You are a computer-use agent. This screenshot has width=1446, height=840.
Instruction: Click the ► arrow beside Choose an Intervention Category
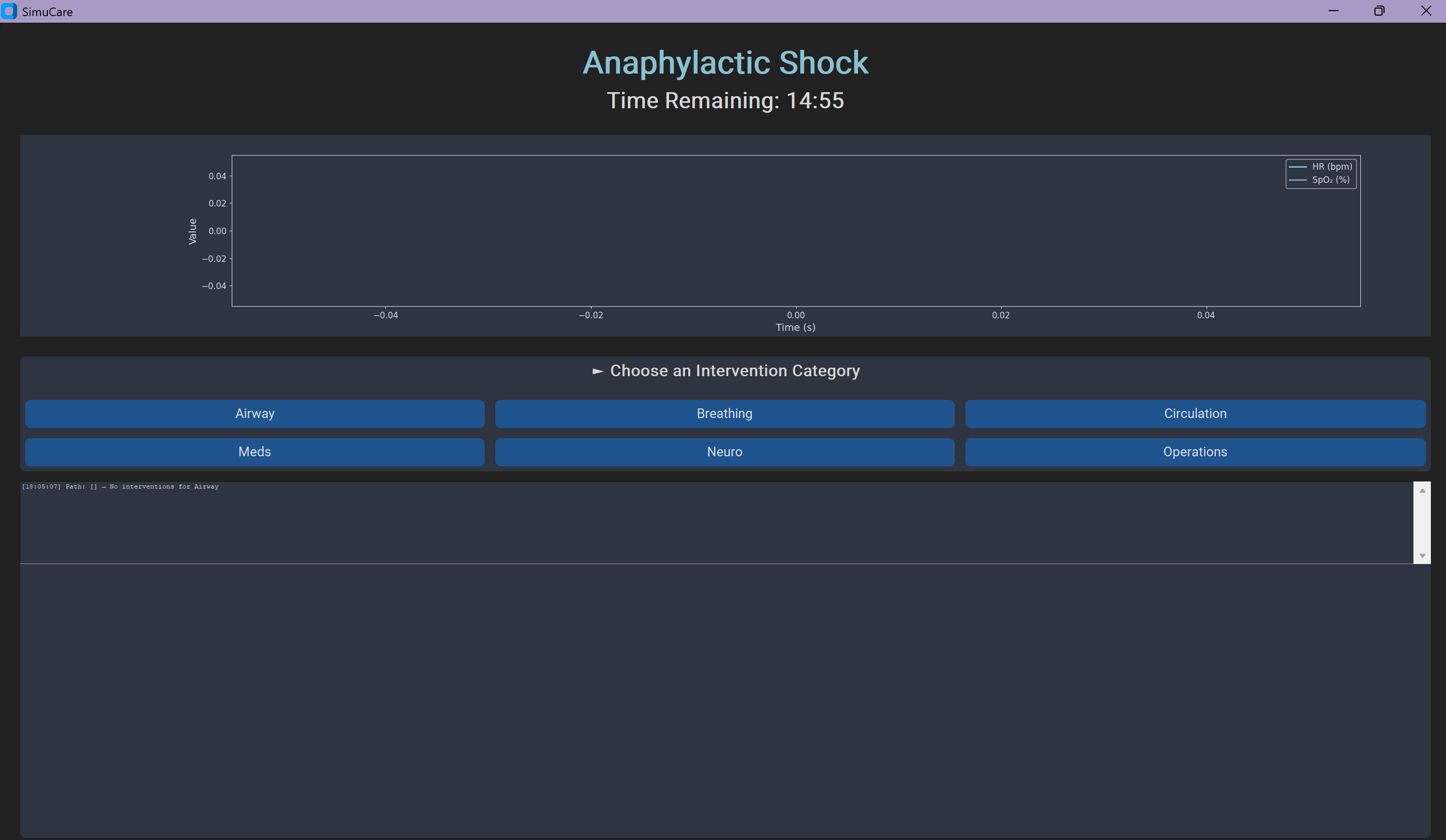coord(598,371)
